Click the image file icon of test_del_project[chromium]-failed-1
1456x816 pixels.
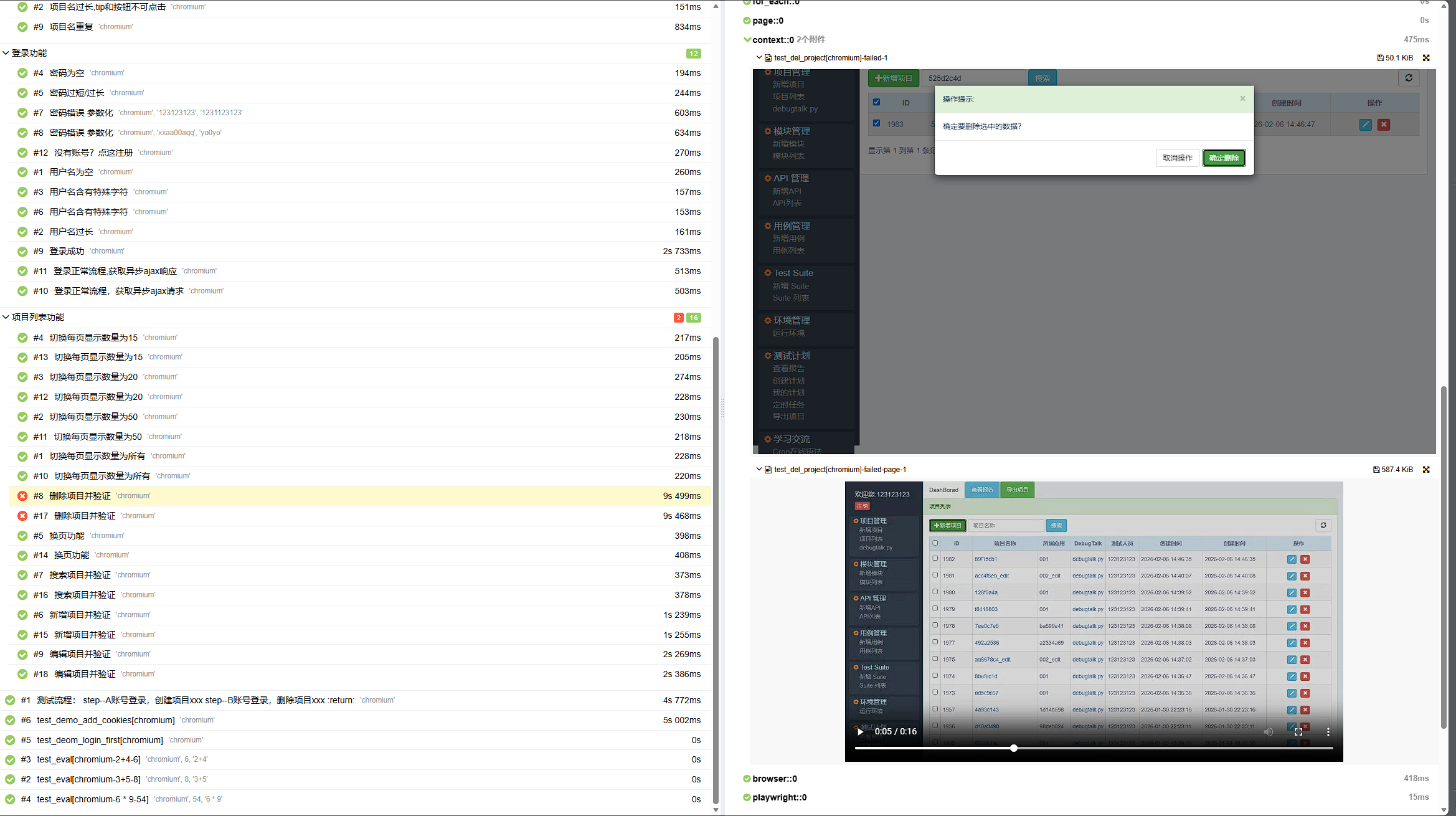768,58
